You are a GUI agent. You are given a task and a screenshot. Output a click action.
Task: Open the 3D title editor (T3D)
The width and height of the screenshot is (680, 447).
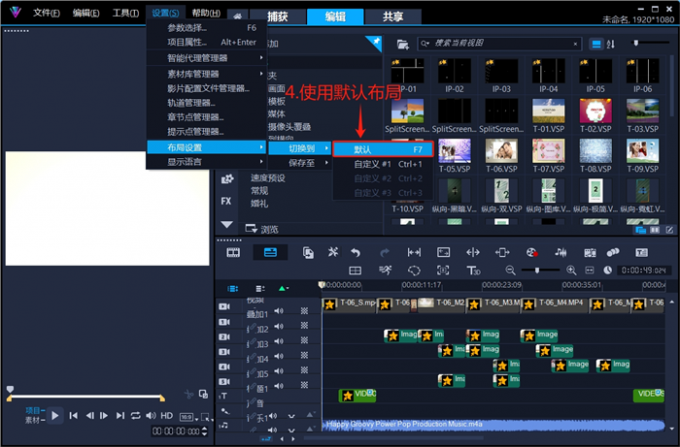[473, 271]
